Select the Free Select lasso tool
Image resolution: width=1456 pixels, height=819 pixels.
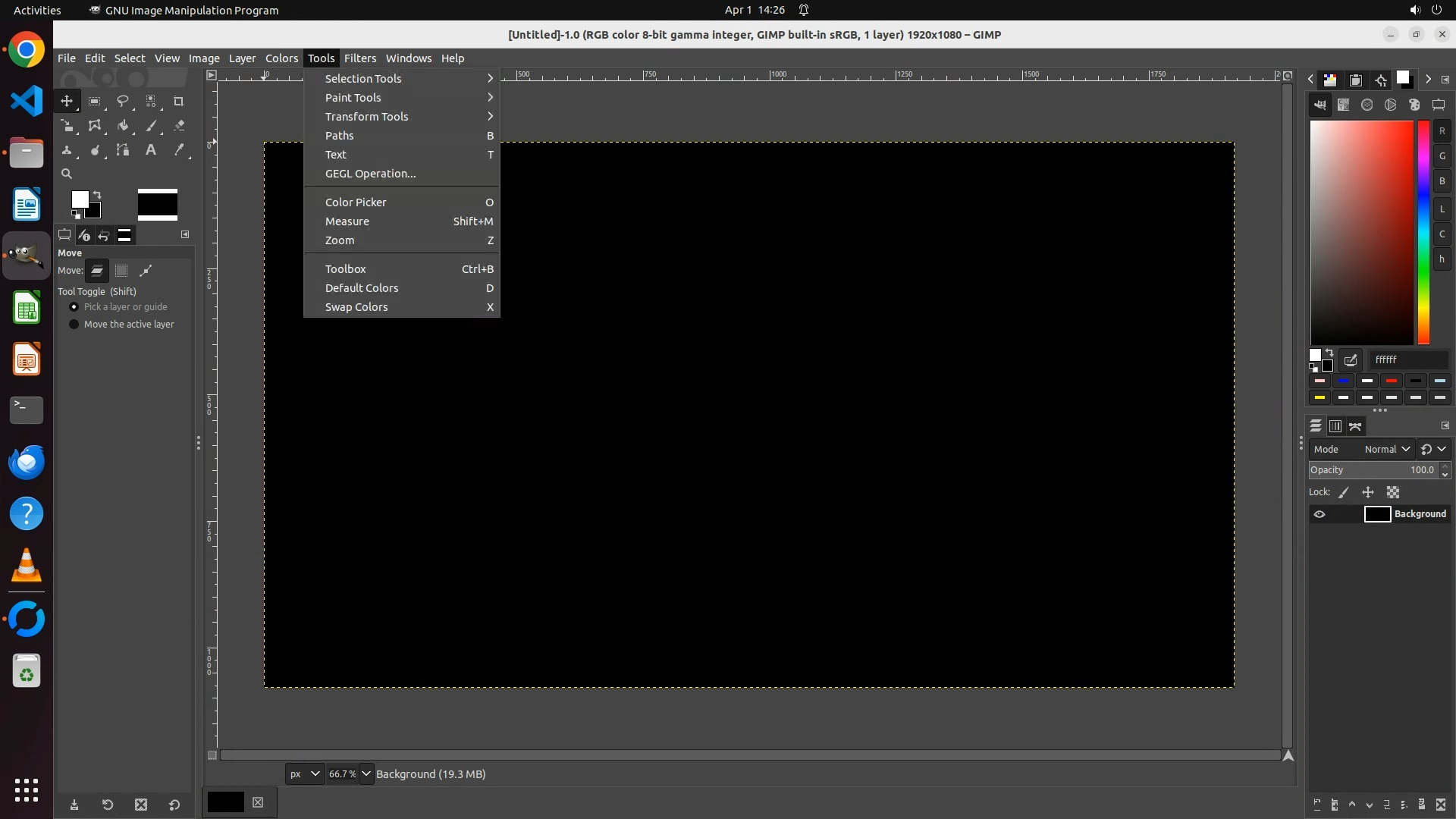(x=122, y=101)
